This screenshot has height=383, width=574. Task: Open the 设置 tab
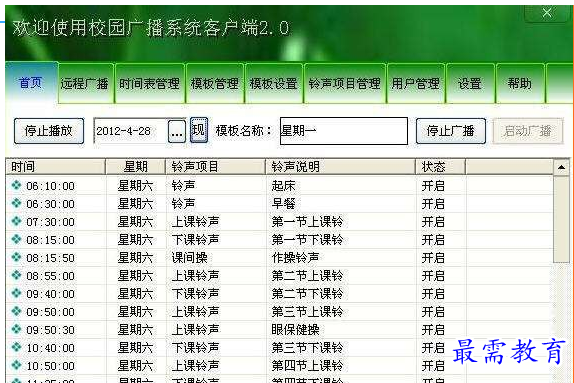[x=470, y=83]
